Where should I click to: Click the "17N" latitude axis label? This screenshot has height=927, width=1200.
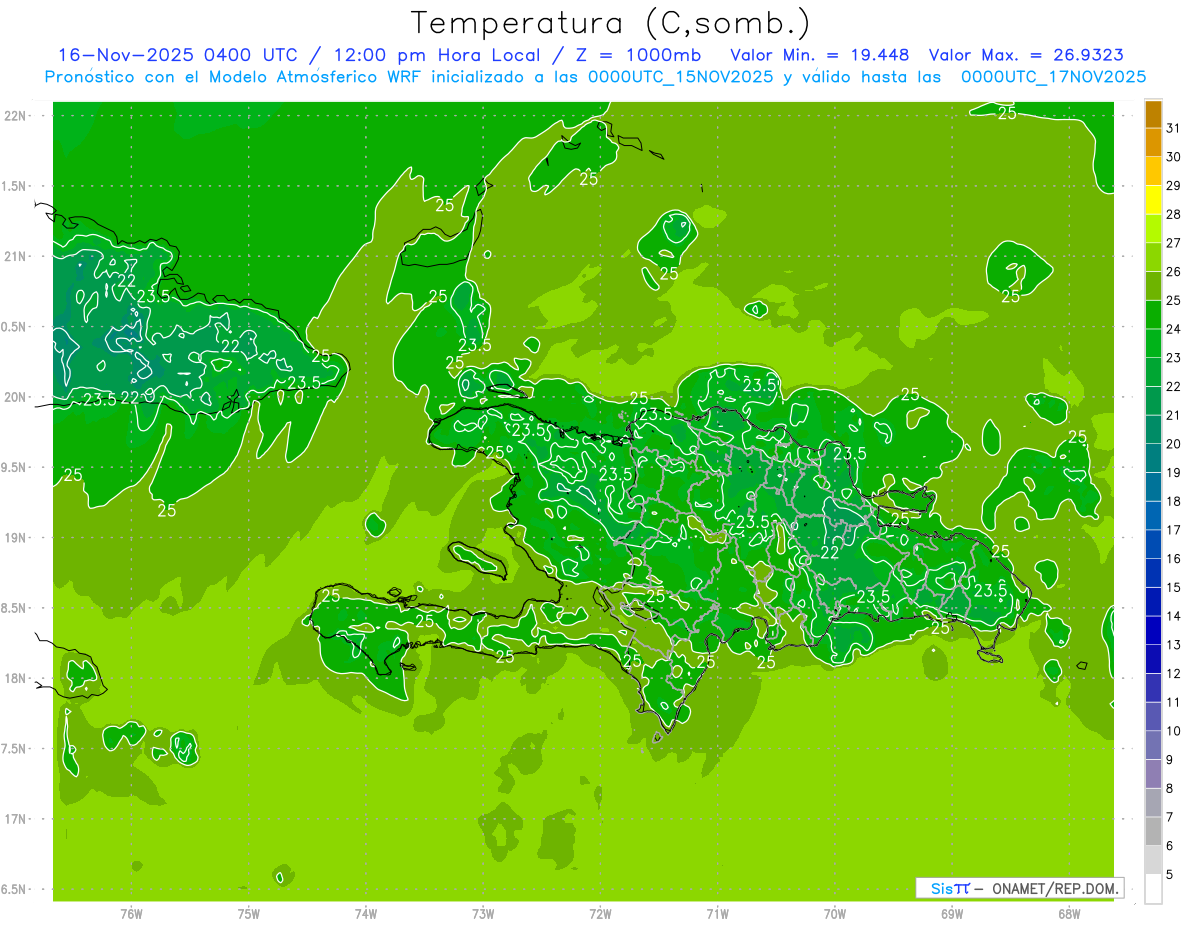point(16,819)
